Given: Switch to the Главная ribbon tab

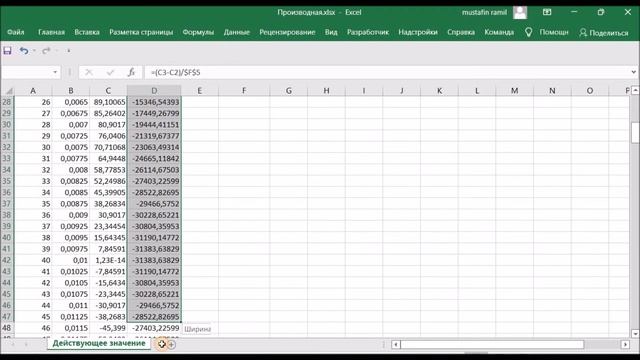Looking at the screenshot, I should (51, 32).
